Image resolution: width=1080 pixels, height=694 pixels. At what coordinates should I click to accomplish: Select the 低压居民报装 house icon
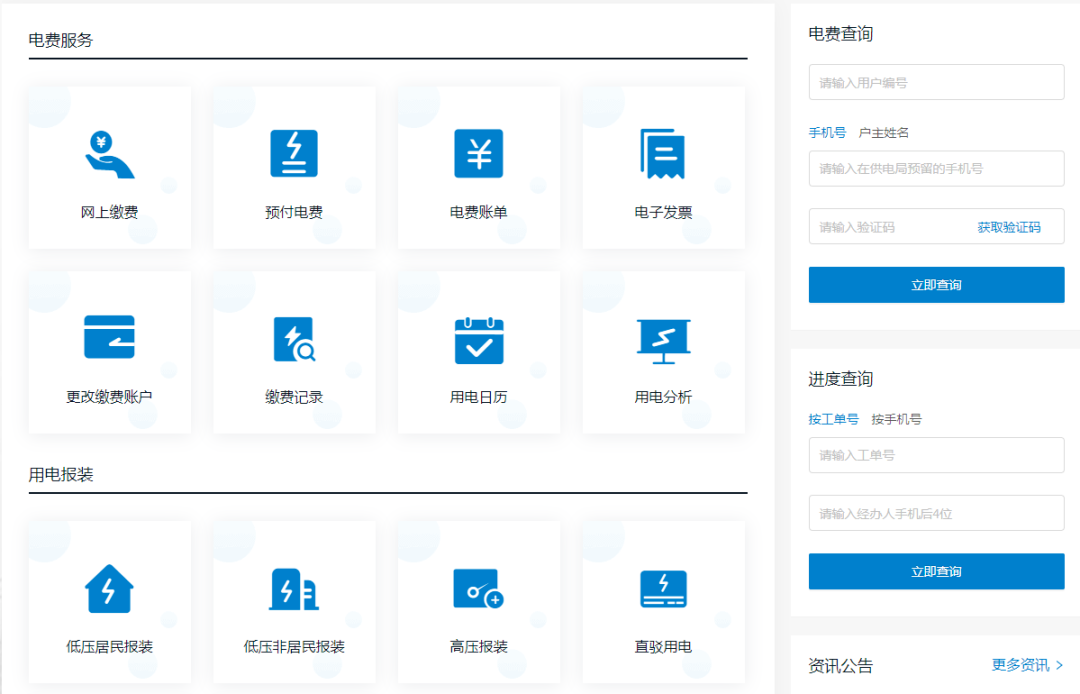point(109,589)
